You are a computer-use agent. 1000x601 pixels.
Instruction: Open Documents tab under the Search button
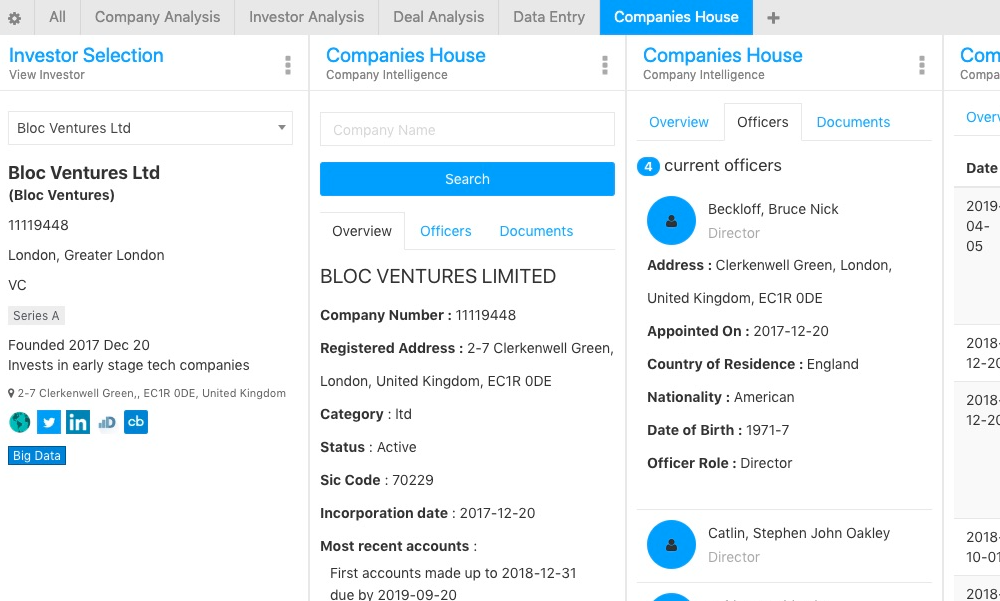point(536,231)
